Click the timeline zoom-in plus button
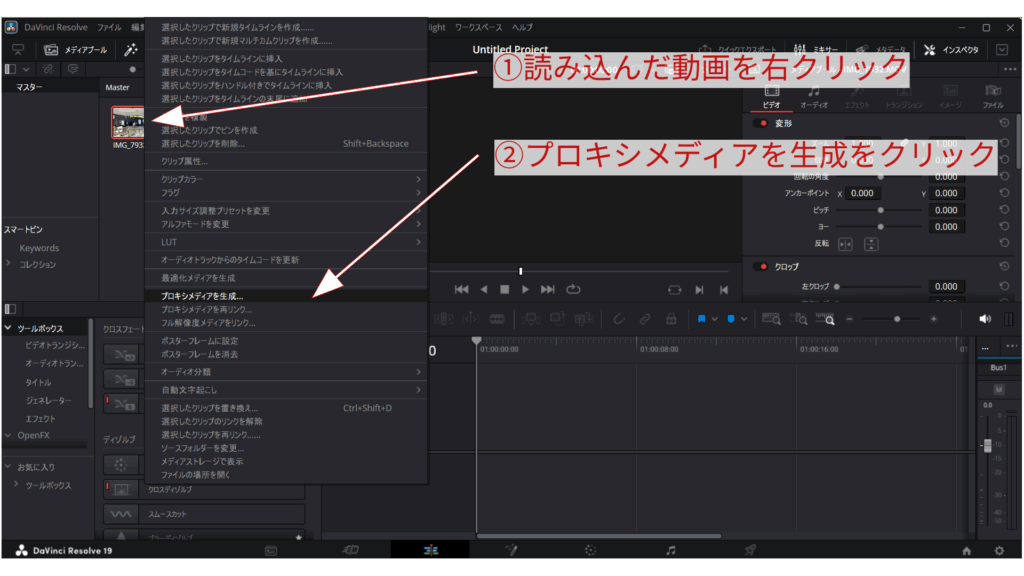 pyautogui.click(x=934, y=319)
